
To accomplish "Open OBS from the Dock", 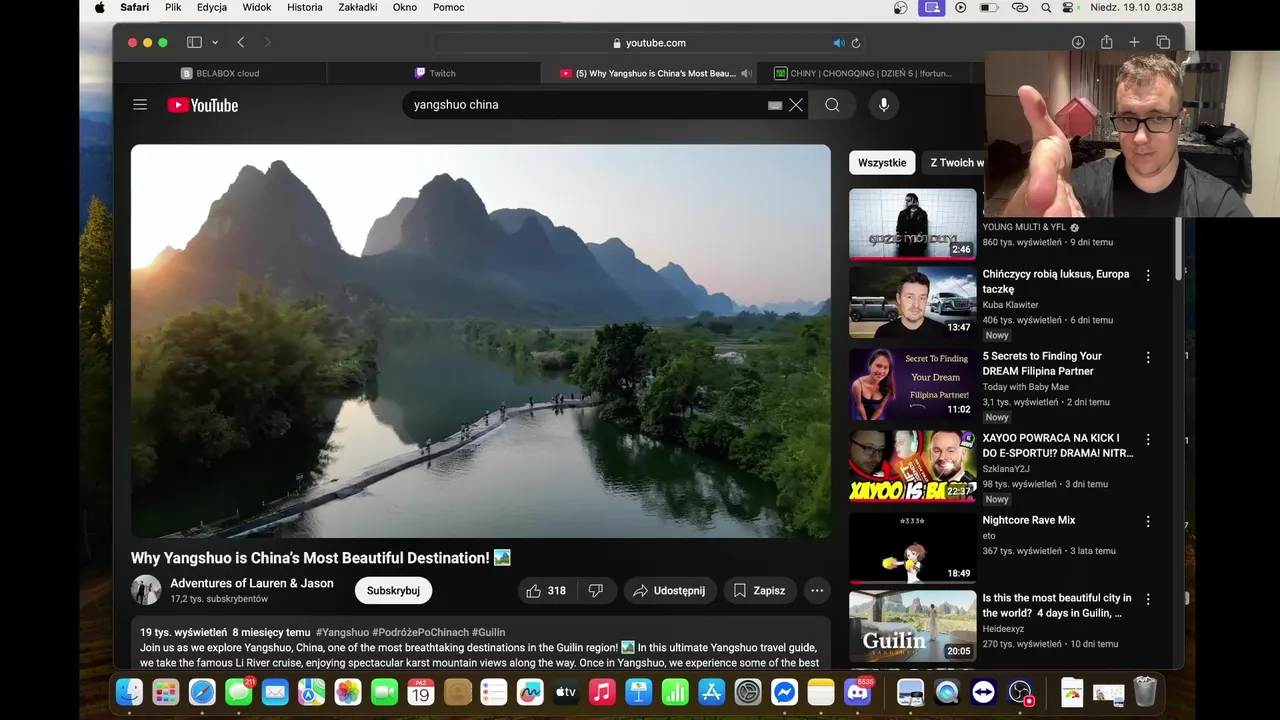I will click(x=1020, y=691).
